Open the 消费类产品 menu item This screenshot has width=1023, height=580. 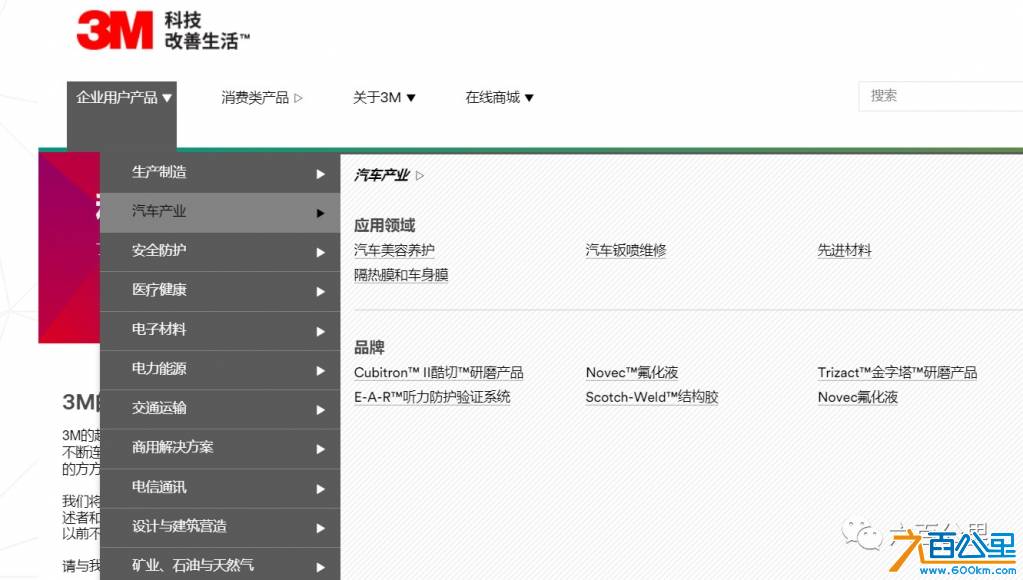[262, 98]
